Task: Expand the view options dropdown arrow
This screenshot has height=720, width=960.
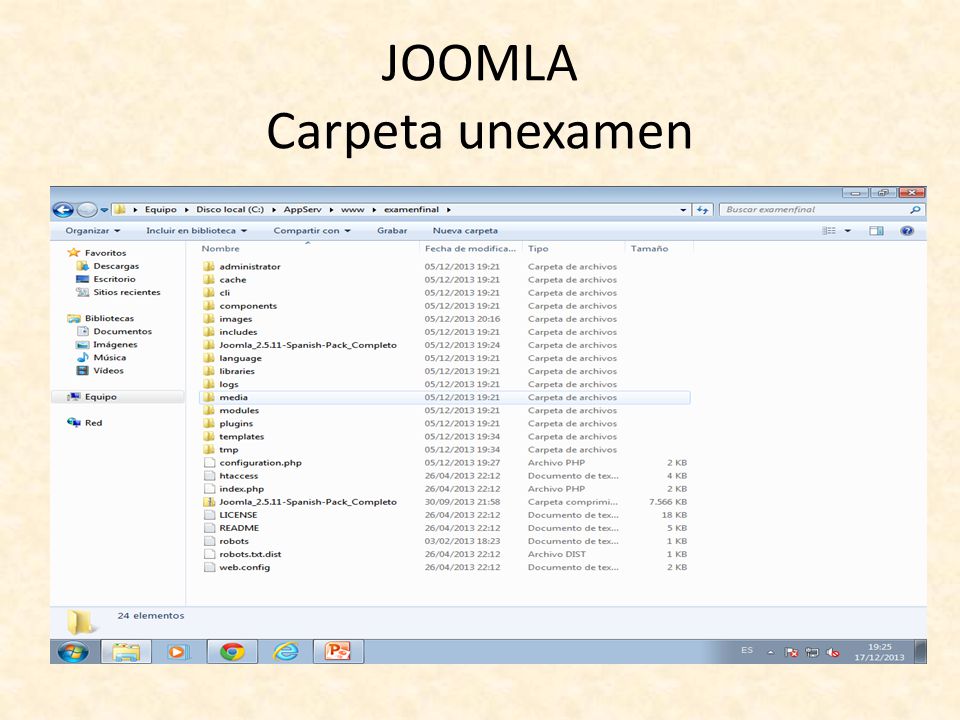Action: [x=848, y=231]
